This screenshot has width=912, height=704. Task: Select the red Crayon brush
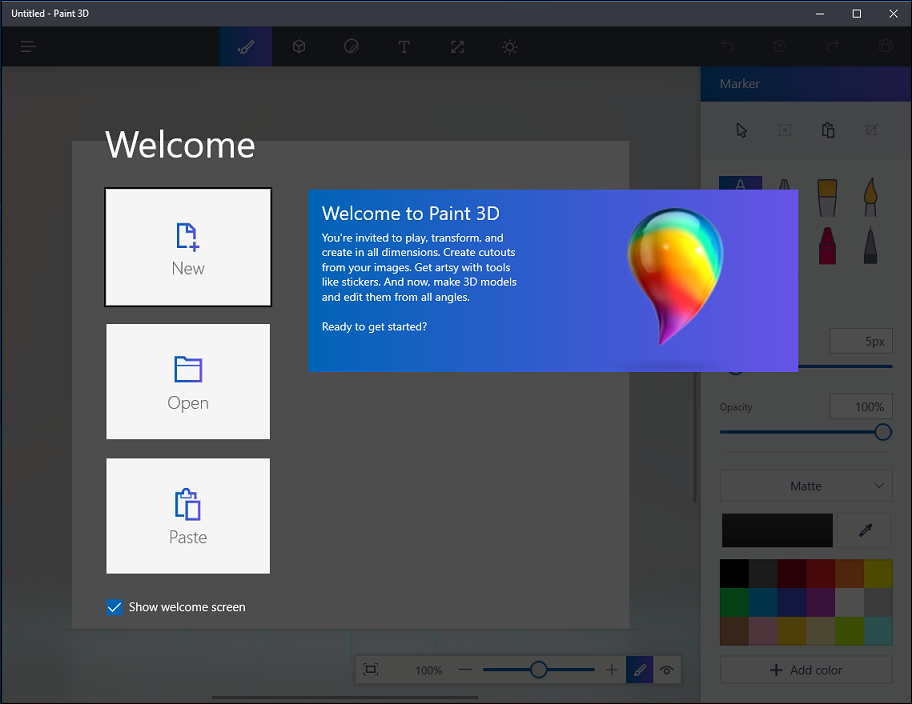pos(827,245)
